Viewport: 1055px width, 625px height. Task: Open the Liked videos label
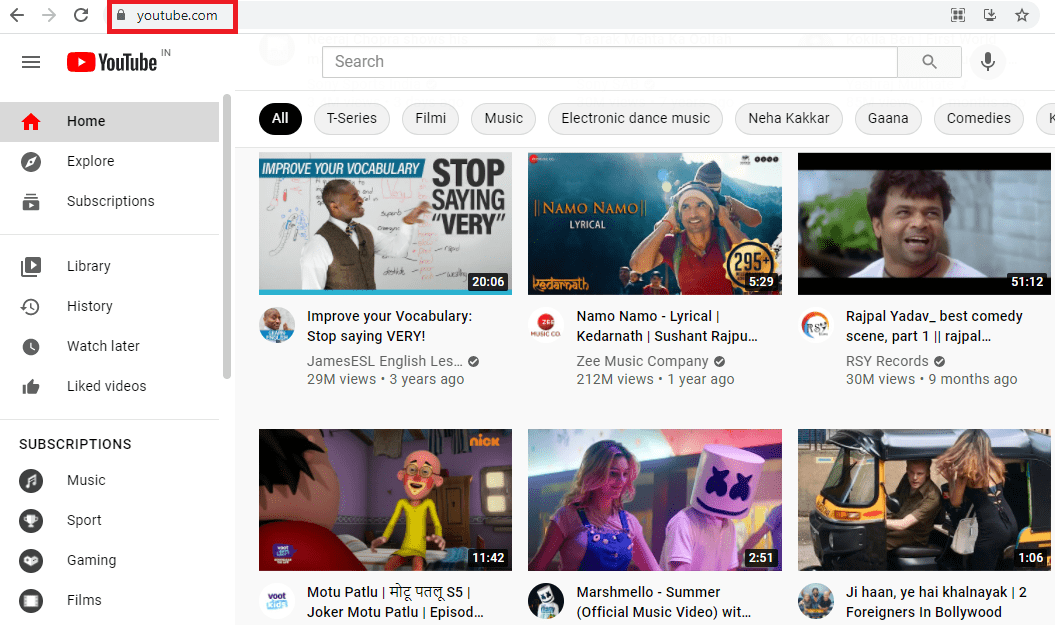[106, 386]
